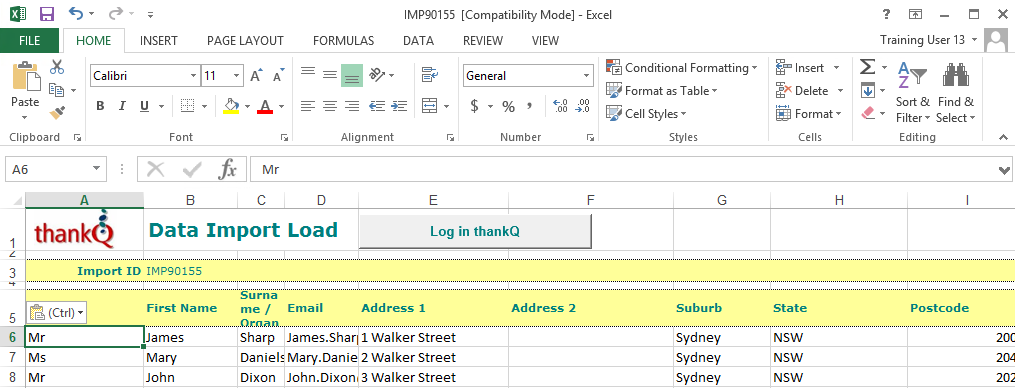Click Decrease Indent icon
Viewport: 1015px width, 388px height.
click(376, 106)
